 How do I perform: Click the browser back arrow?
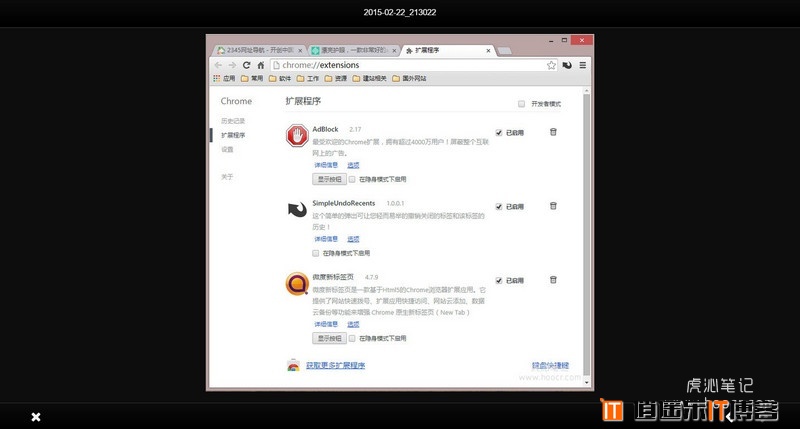click(218, 65)
